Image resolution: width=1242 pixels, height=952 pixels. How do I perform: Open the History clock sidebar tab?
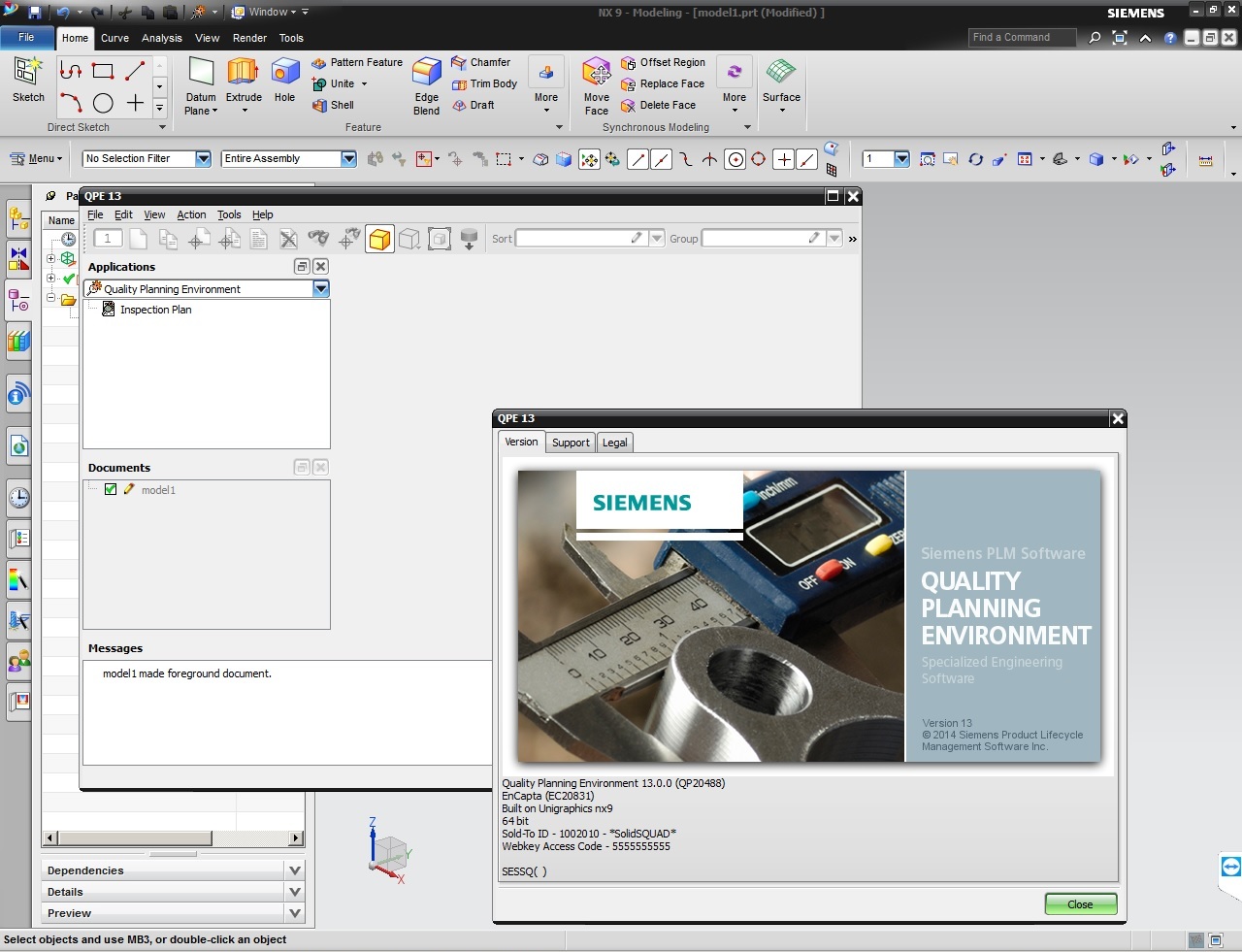click(18, 498)
